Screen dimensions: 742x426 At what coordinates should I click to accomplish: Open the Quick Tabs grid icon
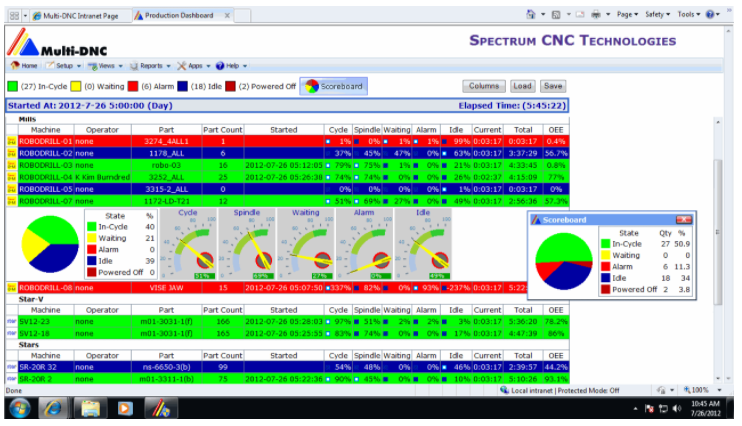tap(15, 16)
